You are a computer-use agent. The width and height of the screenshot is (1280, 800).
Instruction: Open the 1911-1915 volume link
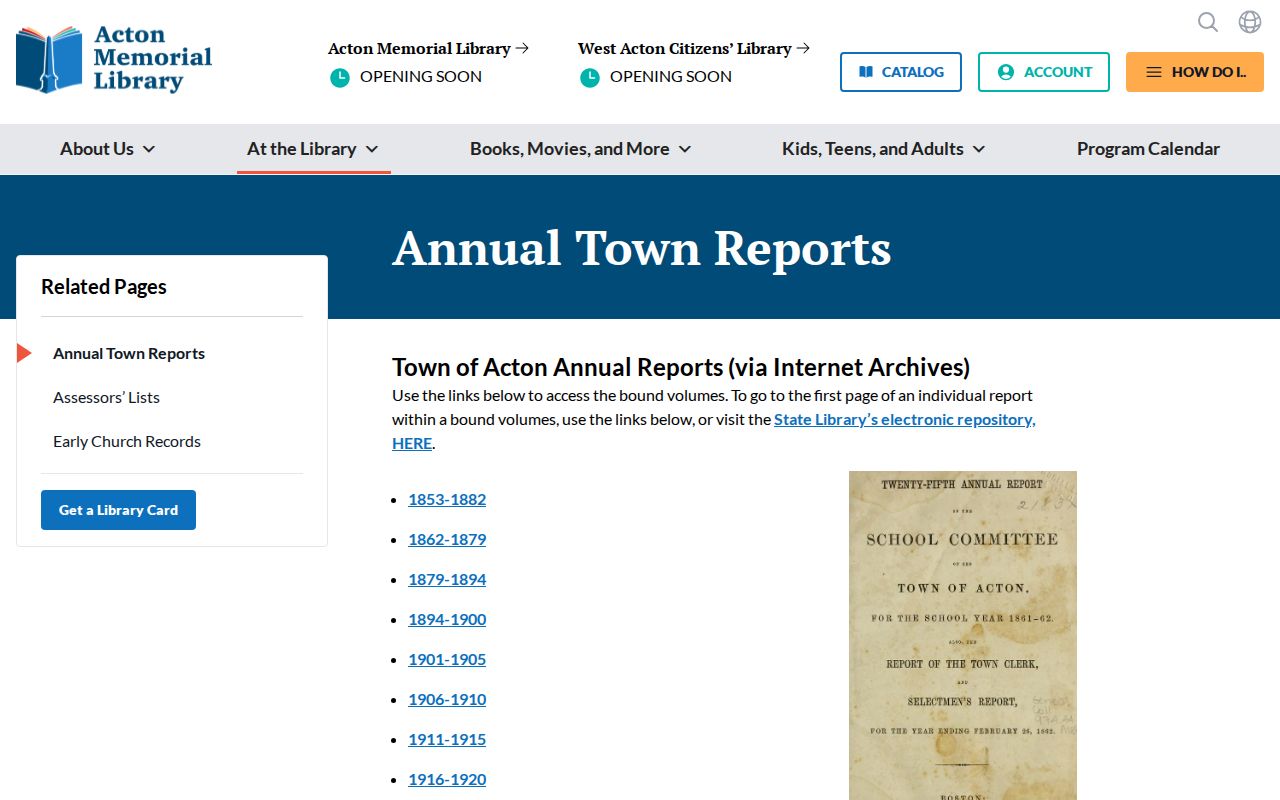point(447,739)
